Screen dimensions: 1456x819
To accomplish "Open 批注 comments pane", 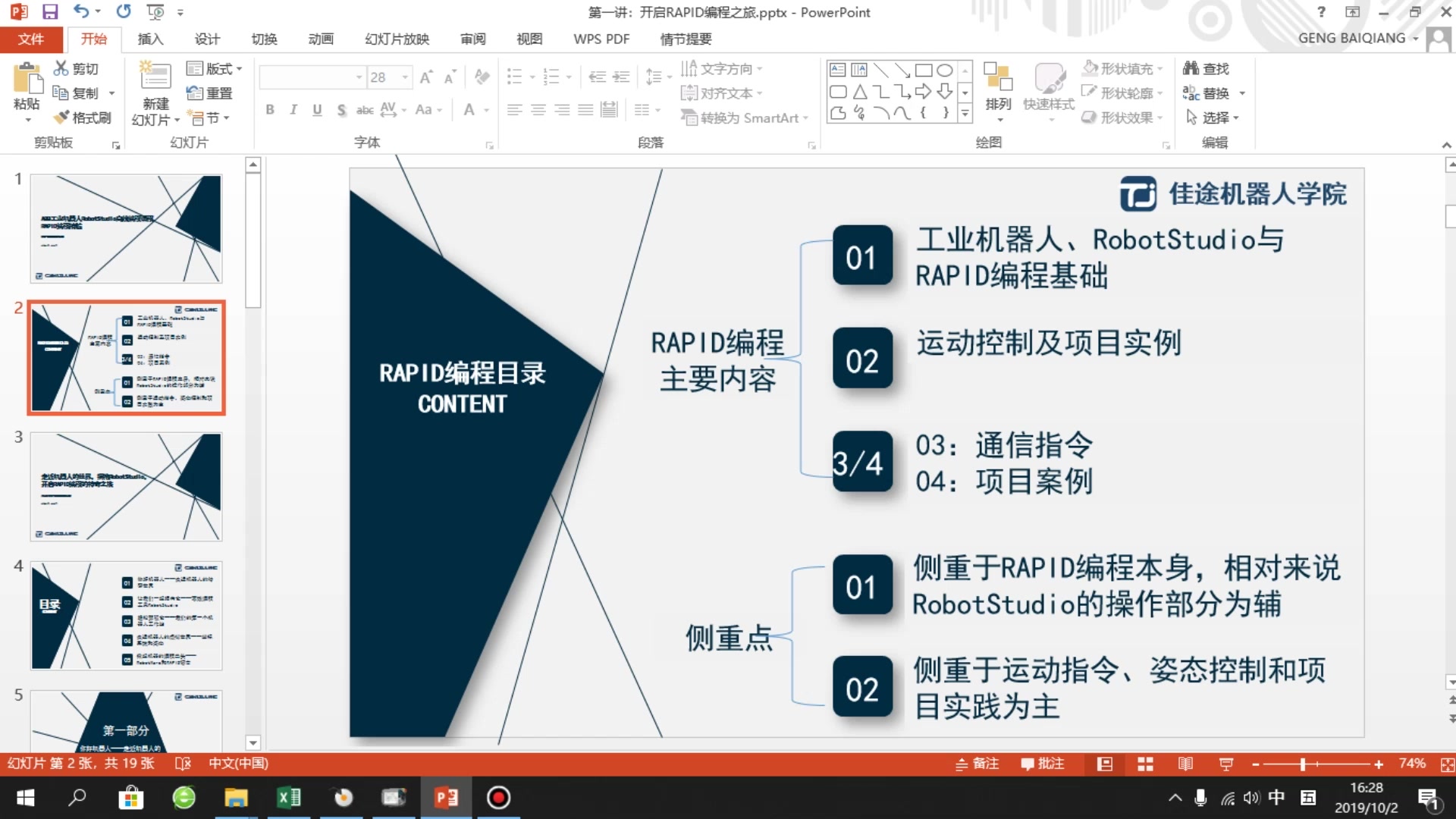I will coord(1043,764).
